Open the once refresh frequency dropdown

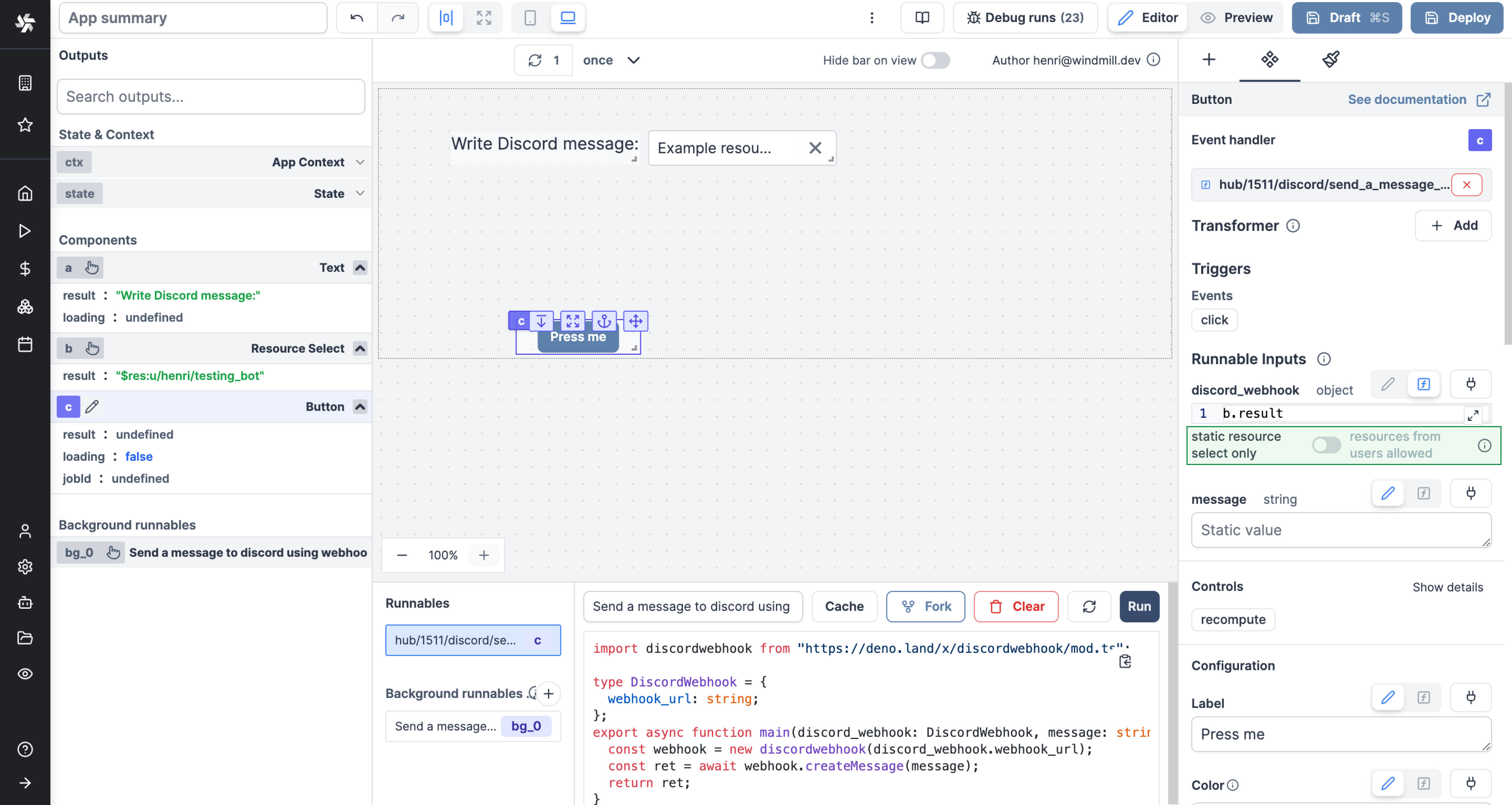[610, 61]
